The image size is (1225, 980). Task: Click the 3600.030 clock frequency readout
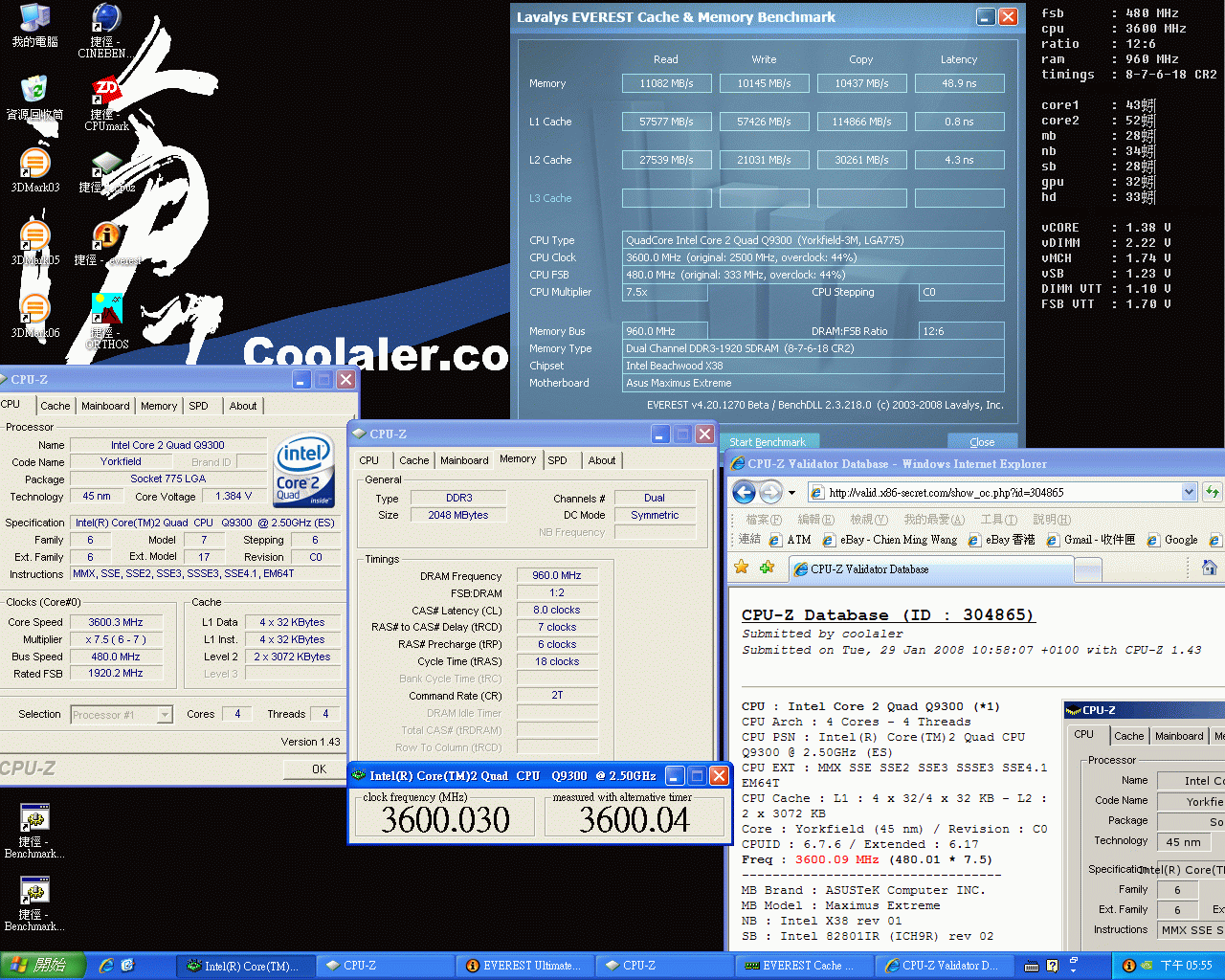(445, 819)
